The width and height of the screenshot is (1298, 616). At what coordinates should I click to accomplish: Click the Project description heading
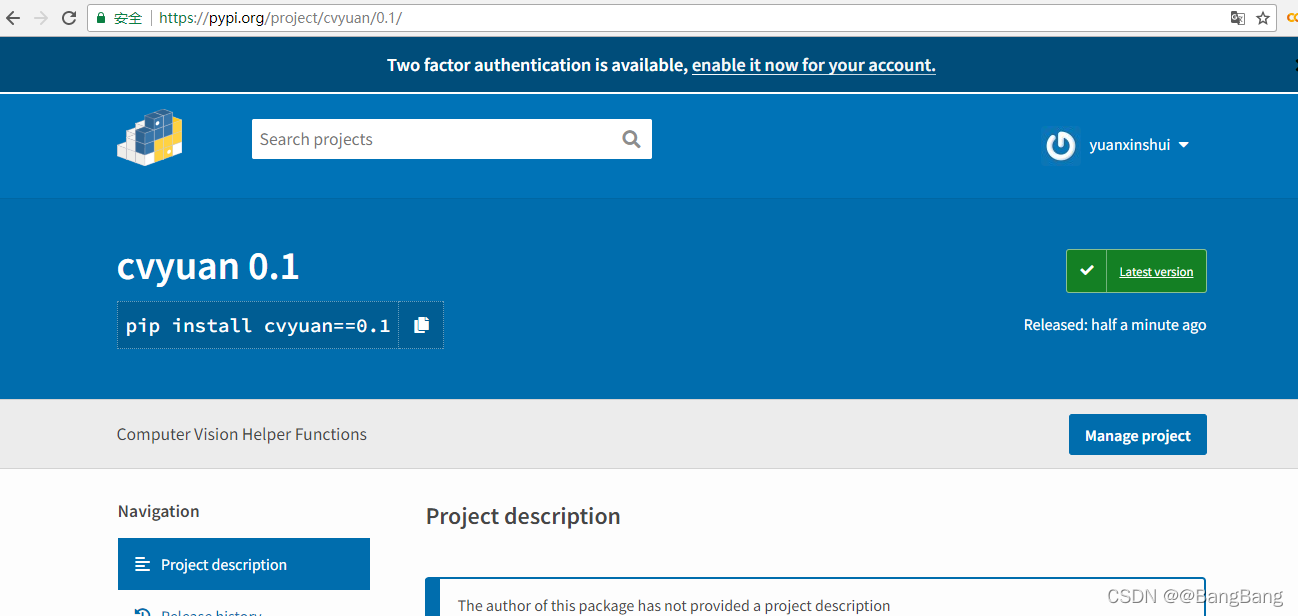[523, 516]
